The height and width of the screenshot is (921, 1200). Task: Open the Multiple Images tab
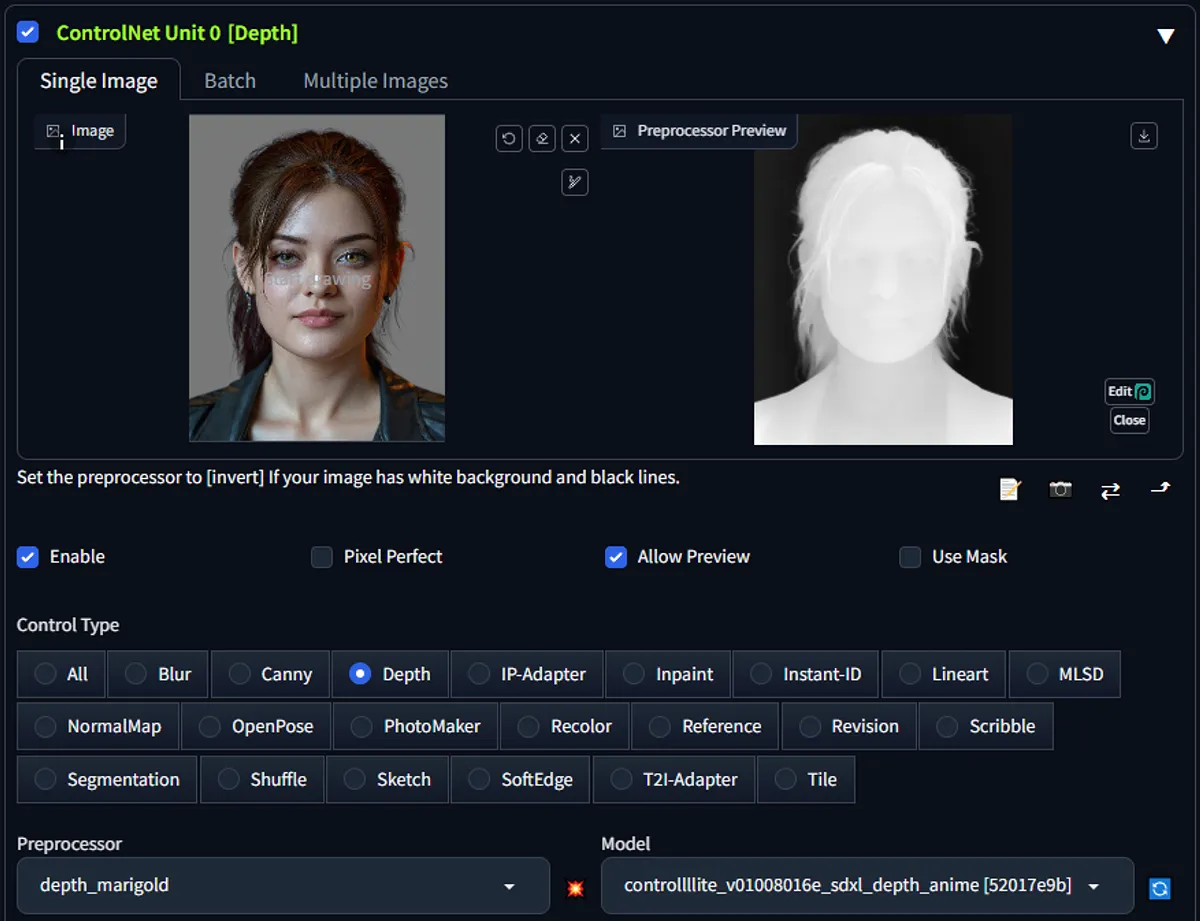pos(375,80)
